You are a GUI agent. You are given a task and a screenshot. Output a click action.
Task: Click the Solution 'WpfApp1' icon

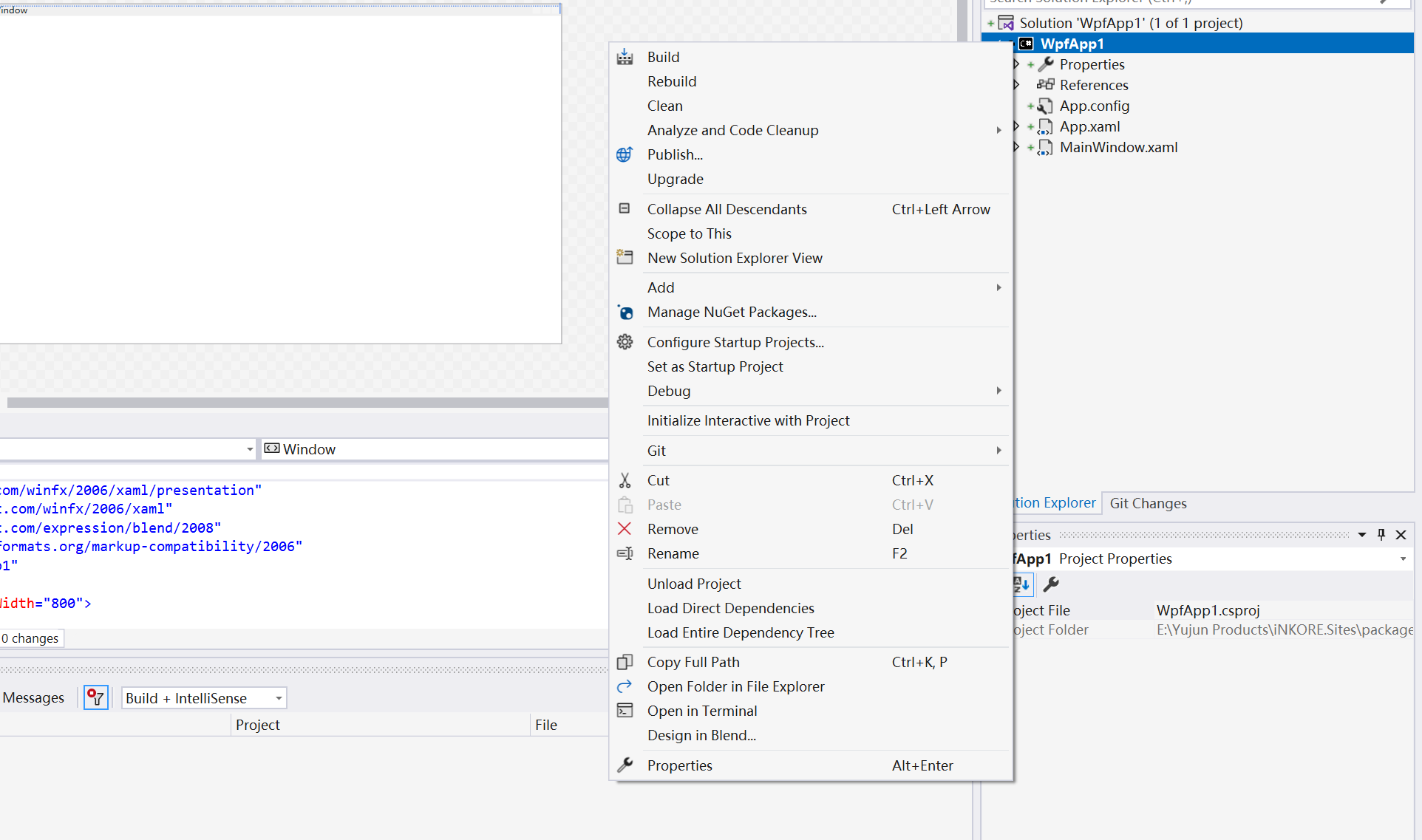click(x=1006, y=23)
